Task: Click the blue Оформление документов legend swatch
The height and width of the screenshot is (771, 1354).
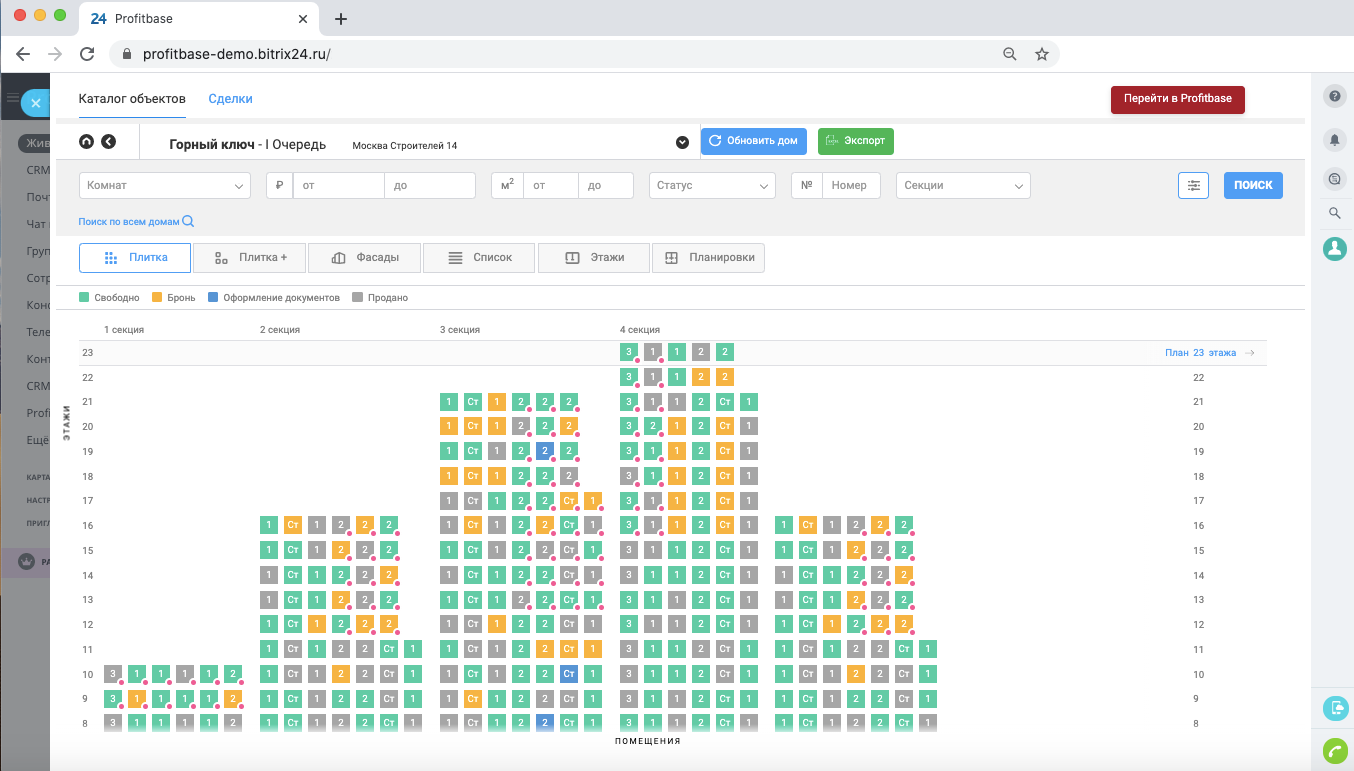Action: click(x=213, y=297)
